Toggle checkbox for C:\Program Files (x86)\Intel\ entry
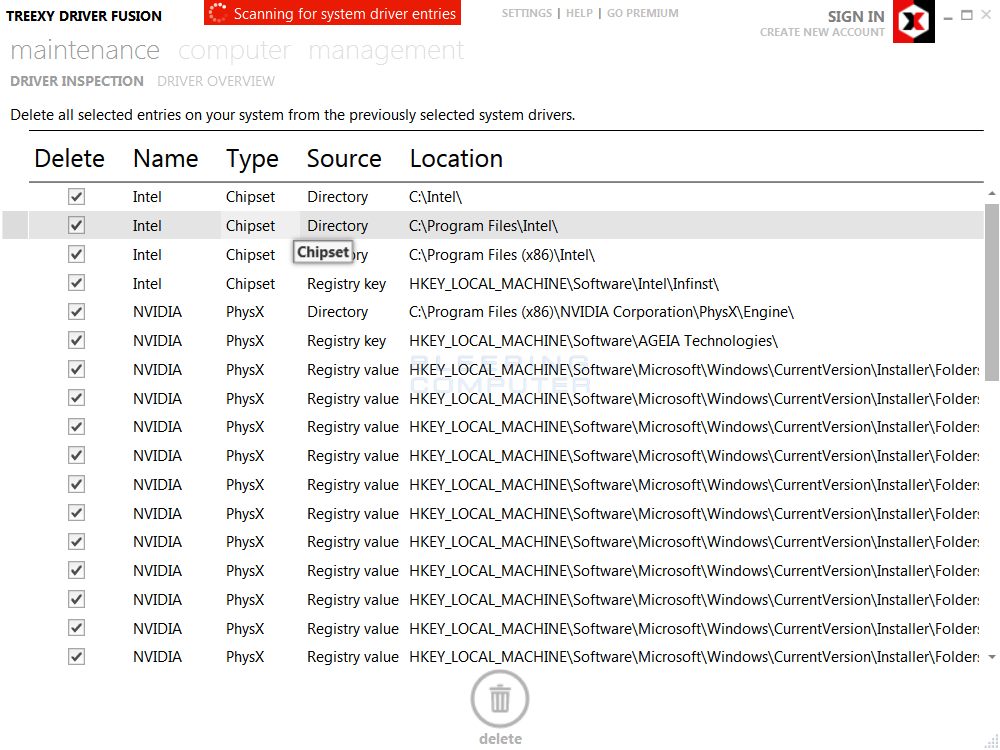 (77, 254)
